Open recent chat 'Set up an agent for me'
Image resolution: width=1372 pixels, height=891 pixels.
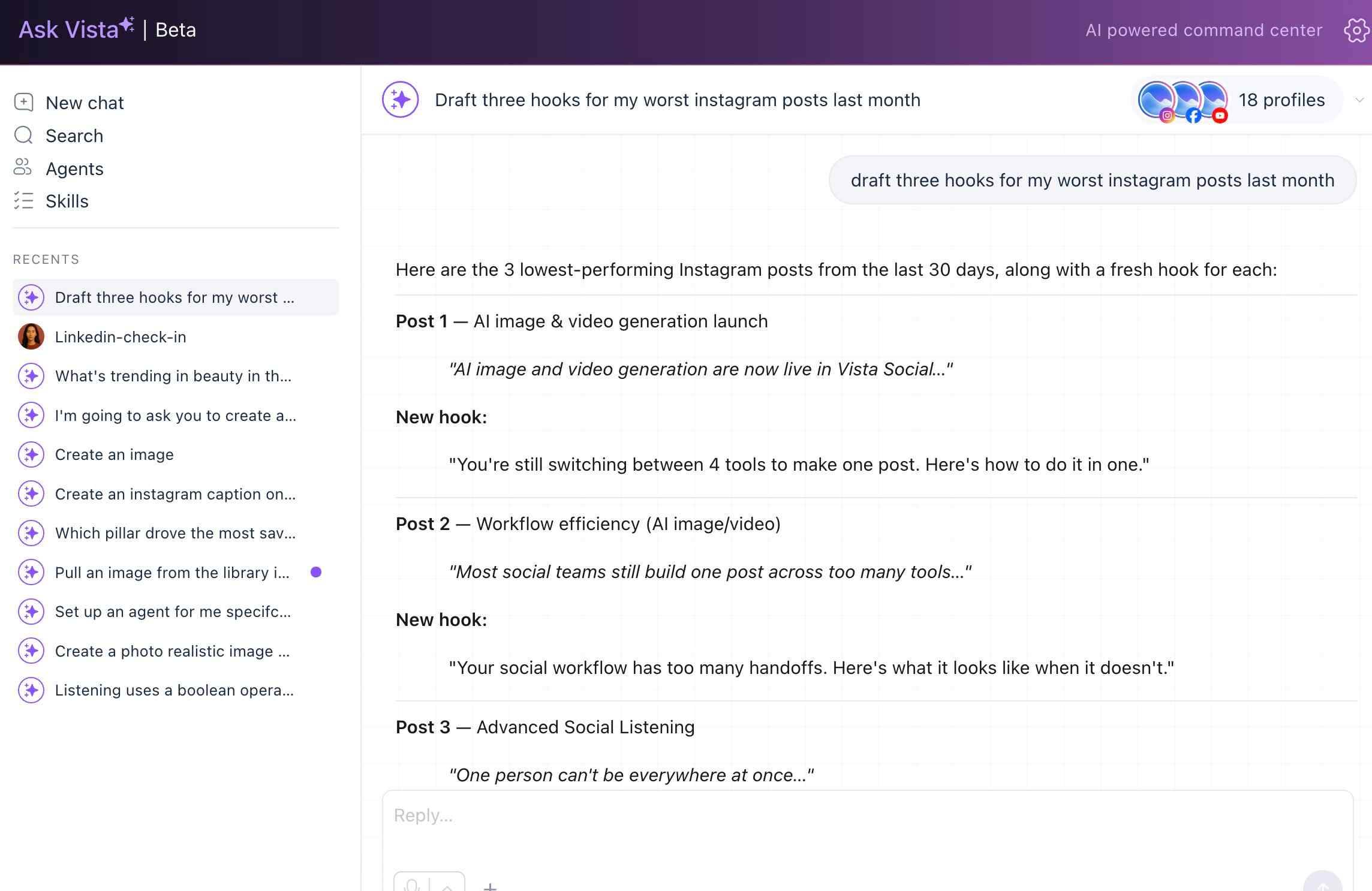tap(176, 612)
